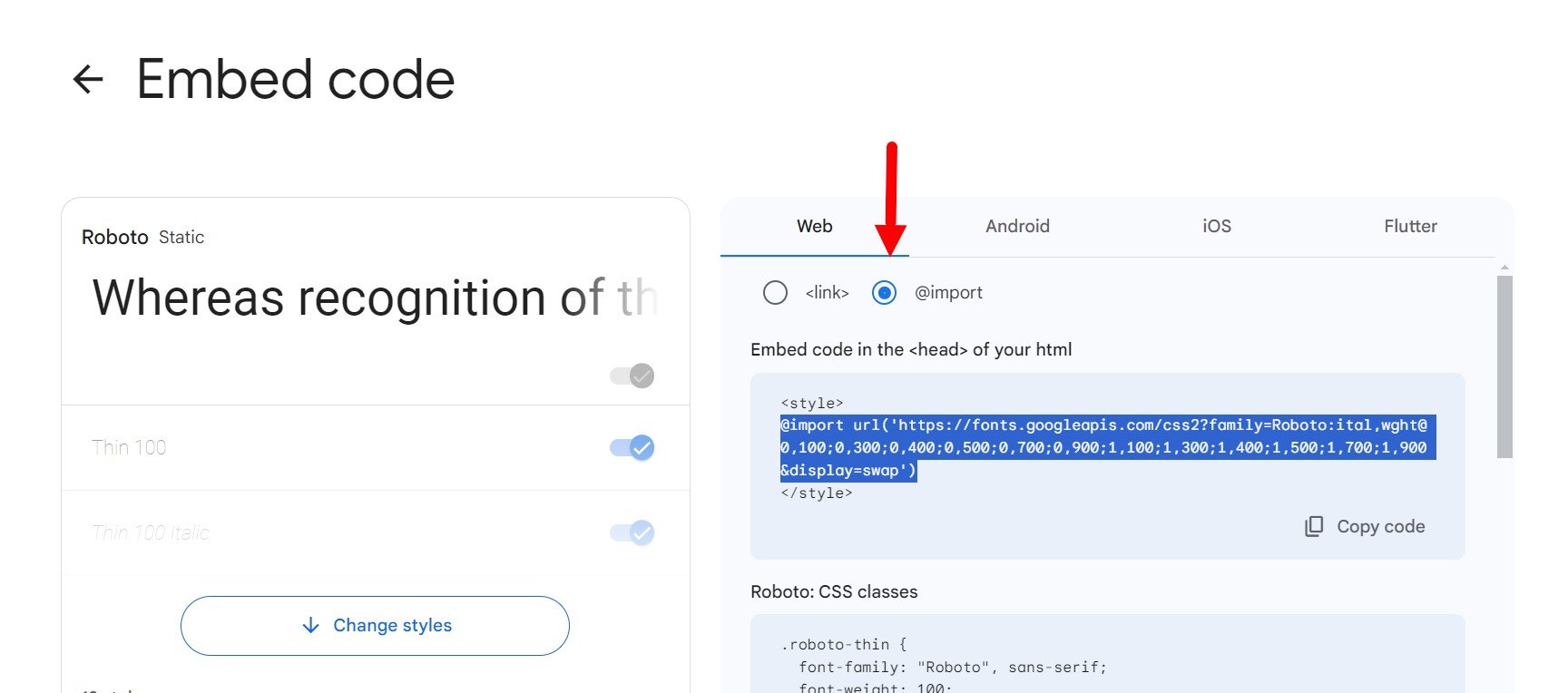Open the iOS tab
Image resolution: width=1568 pixels, height=693 pixels.
pos(1217,227)
